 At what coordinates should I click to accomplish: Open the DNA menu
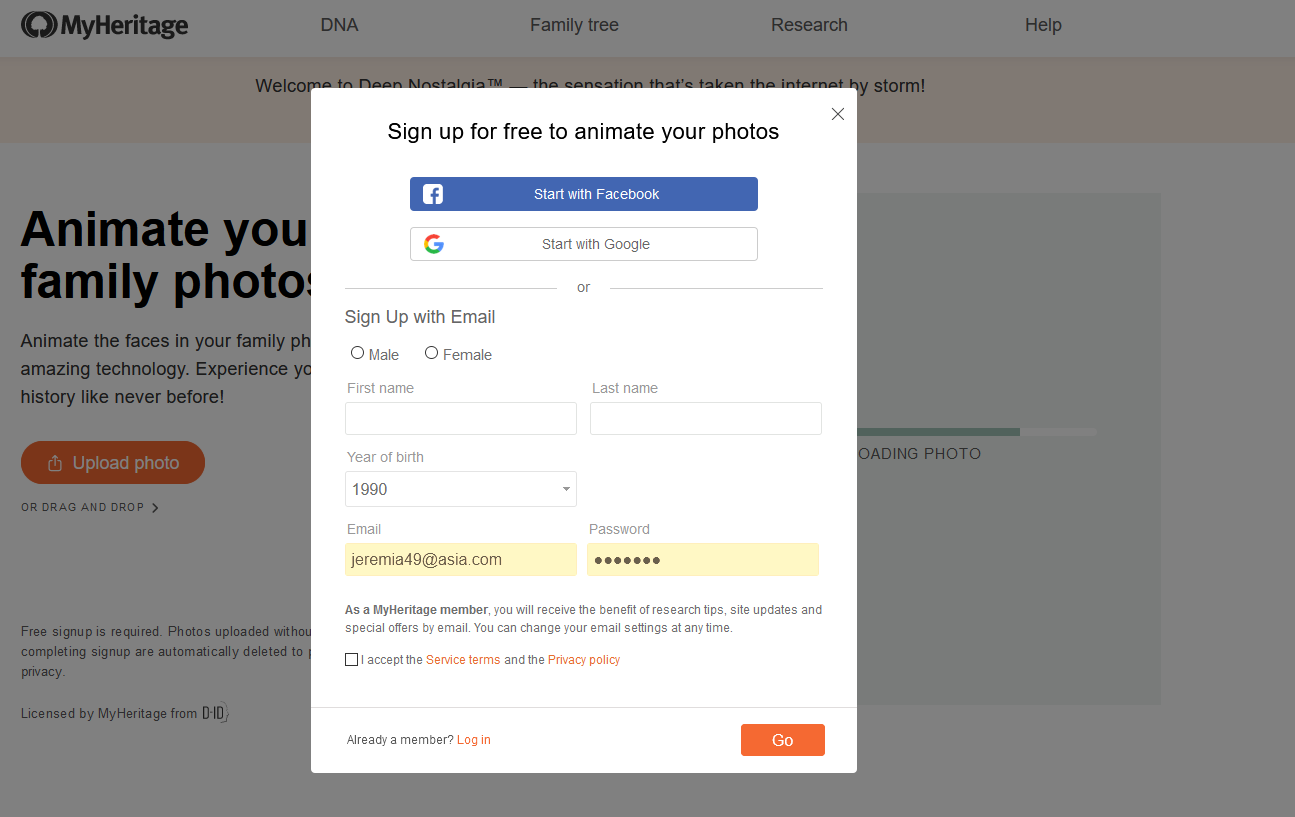point(339,25)
